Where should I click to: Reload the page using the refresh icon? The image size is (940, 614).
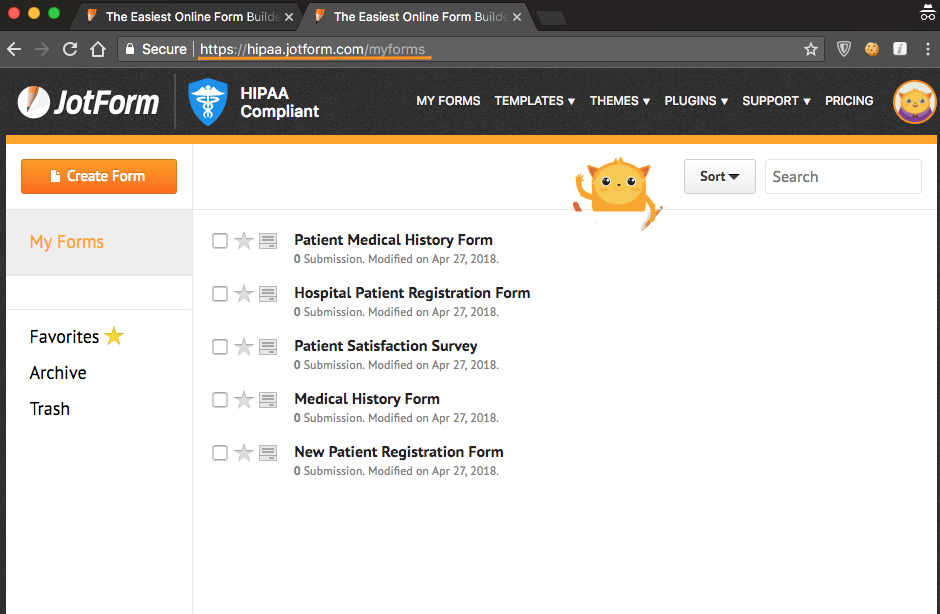(x=70, y=49)
